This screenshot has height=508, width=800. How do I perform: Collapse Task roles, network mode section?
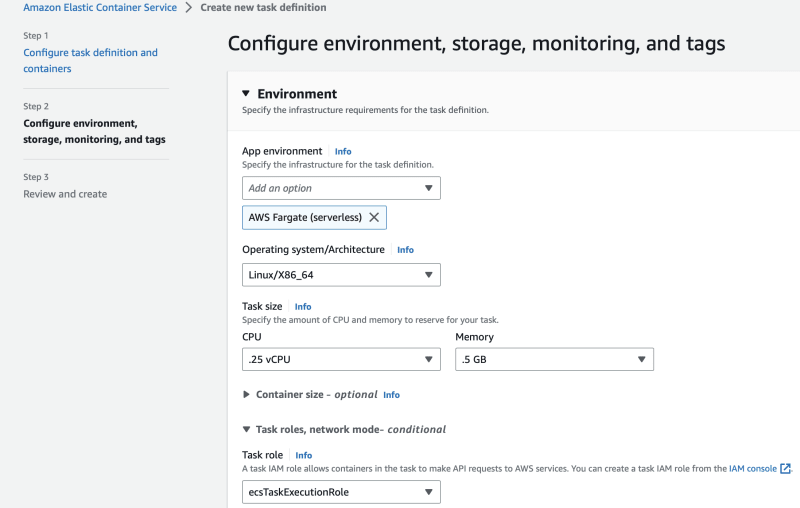(246, 429)
